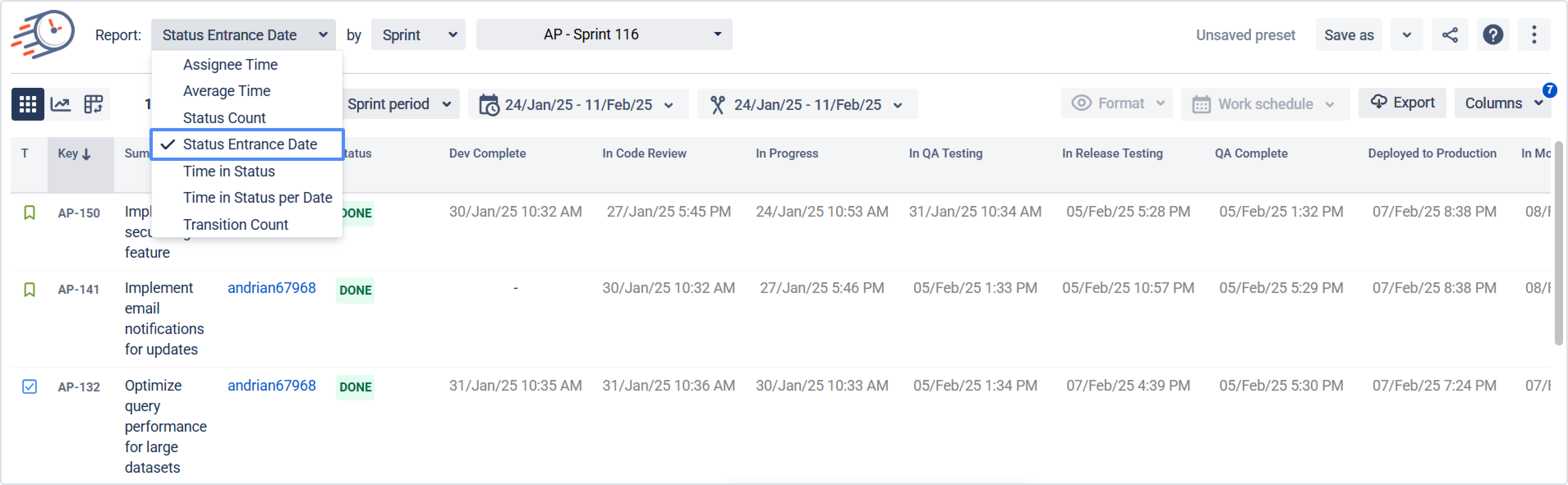The height and width of the screenshot is (485, 1568).
Task: Open the pivot table view icon
Action: [x=93, y=104]
